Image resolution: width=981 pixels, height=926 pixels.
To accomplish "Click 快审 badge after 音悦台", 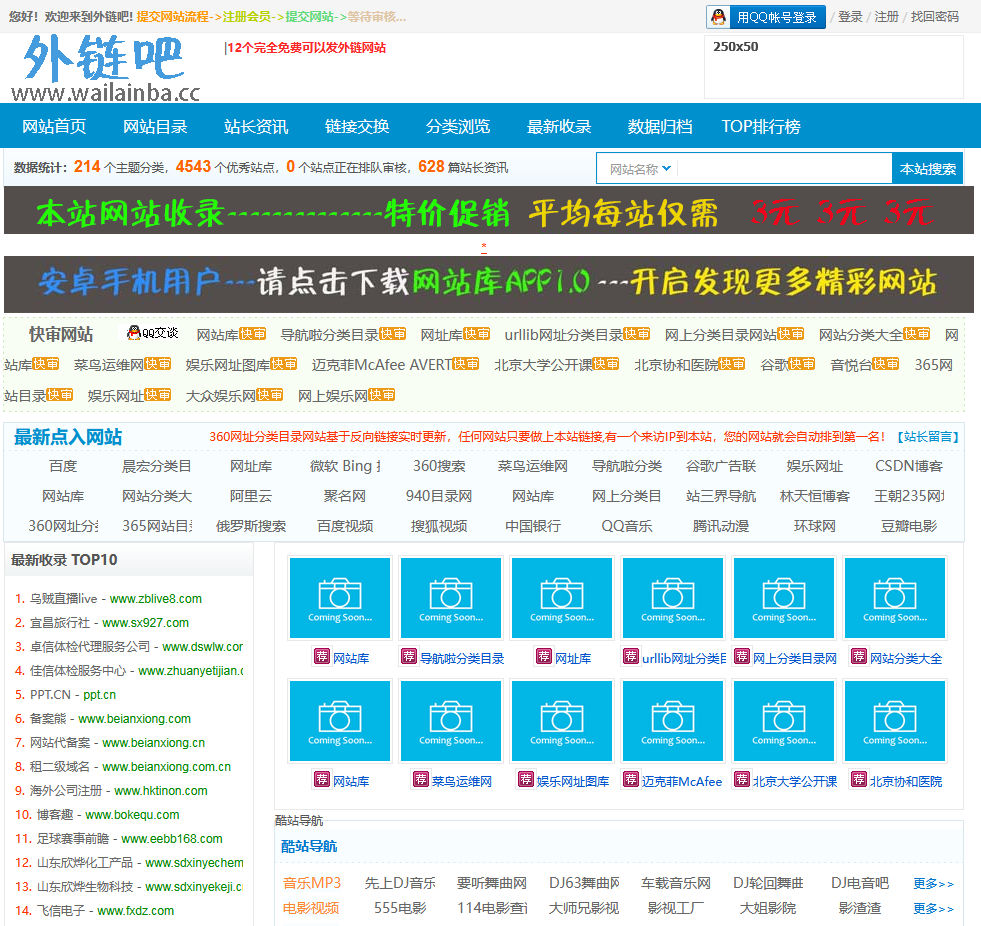I will (x=886, y=364).
